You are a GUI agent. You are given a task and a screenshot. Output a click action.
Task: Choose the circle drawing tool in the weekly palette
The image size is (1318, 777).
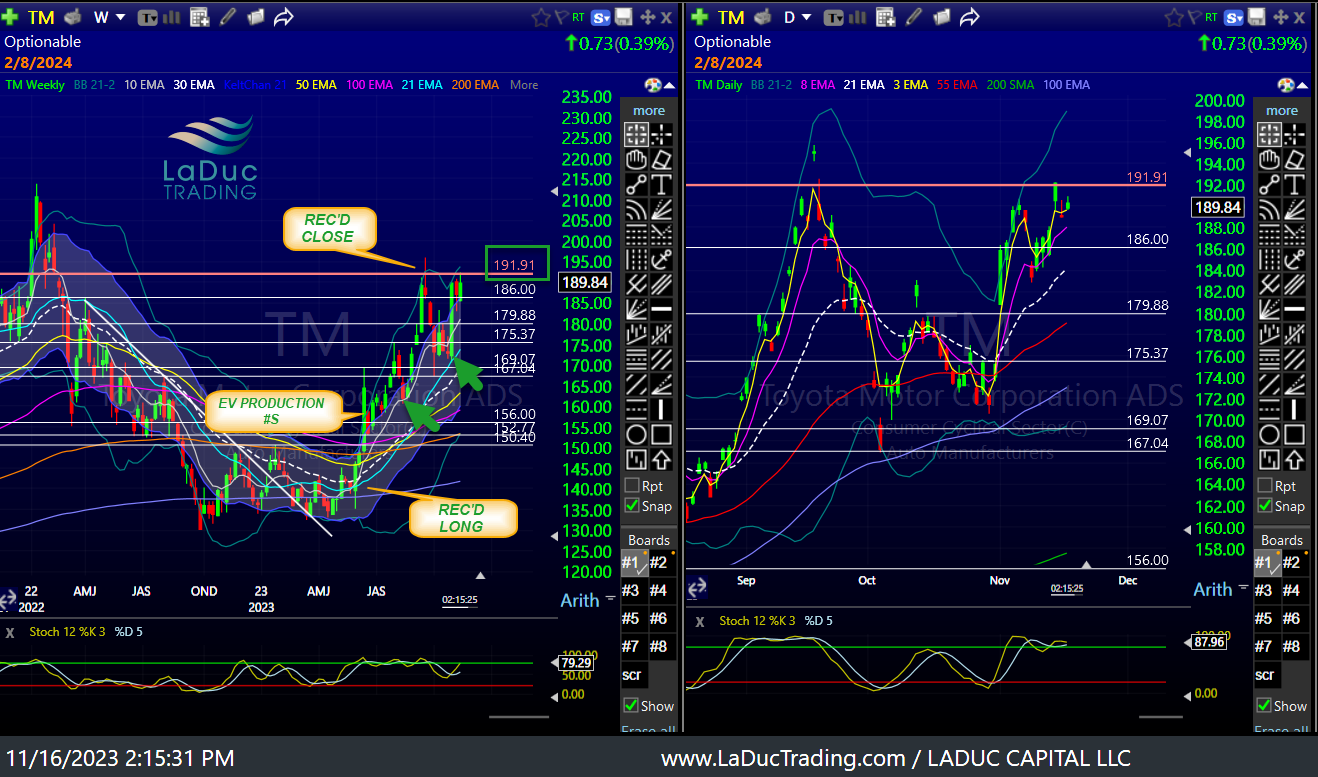pyautogui.click(x=635, y=434)
